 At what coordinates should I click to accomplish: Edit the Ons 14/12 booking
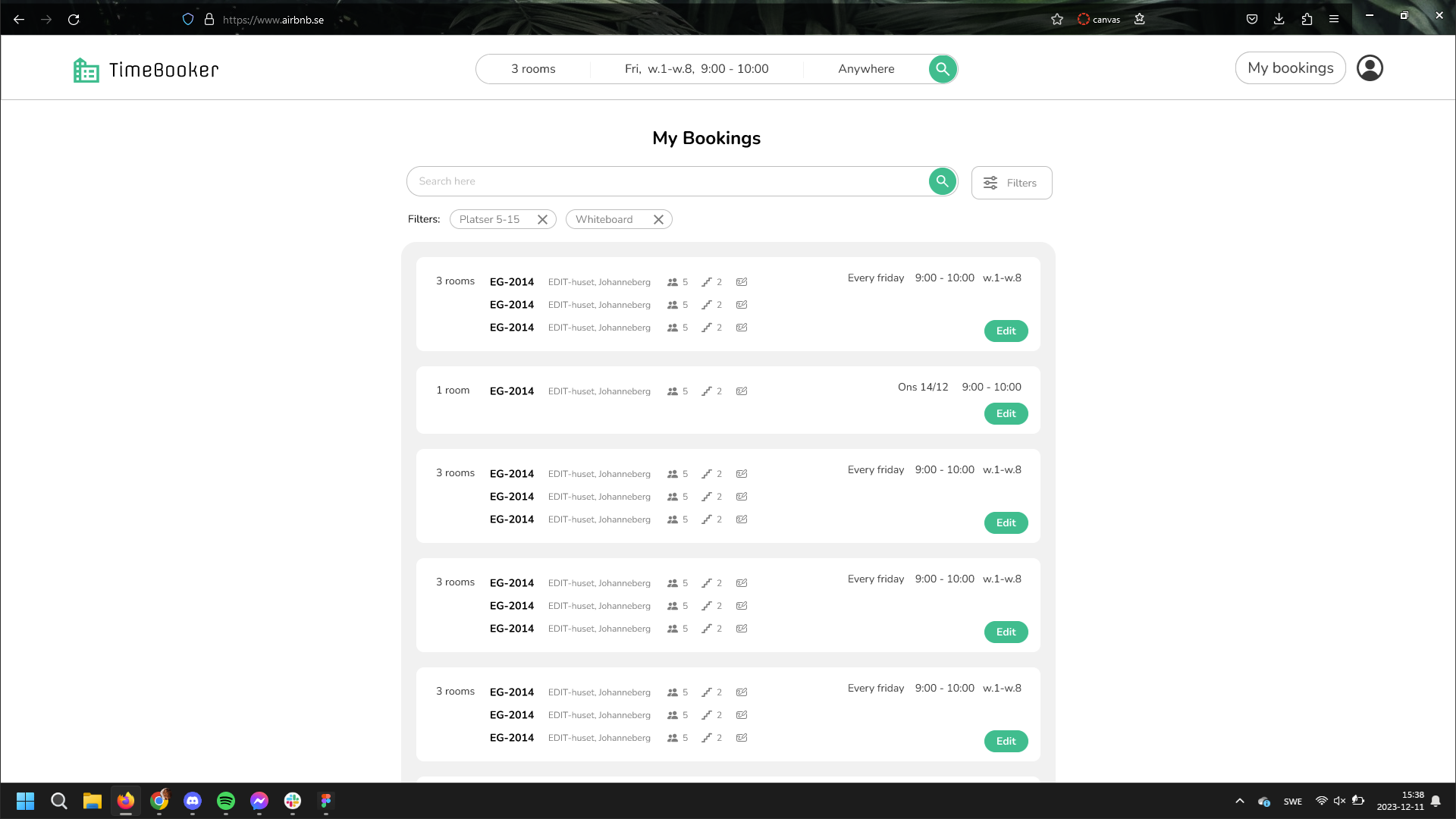[x=1006, y=414]
